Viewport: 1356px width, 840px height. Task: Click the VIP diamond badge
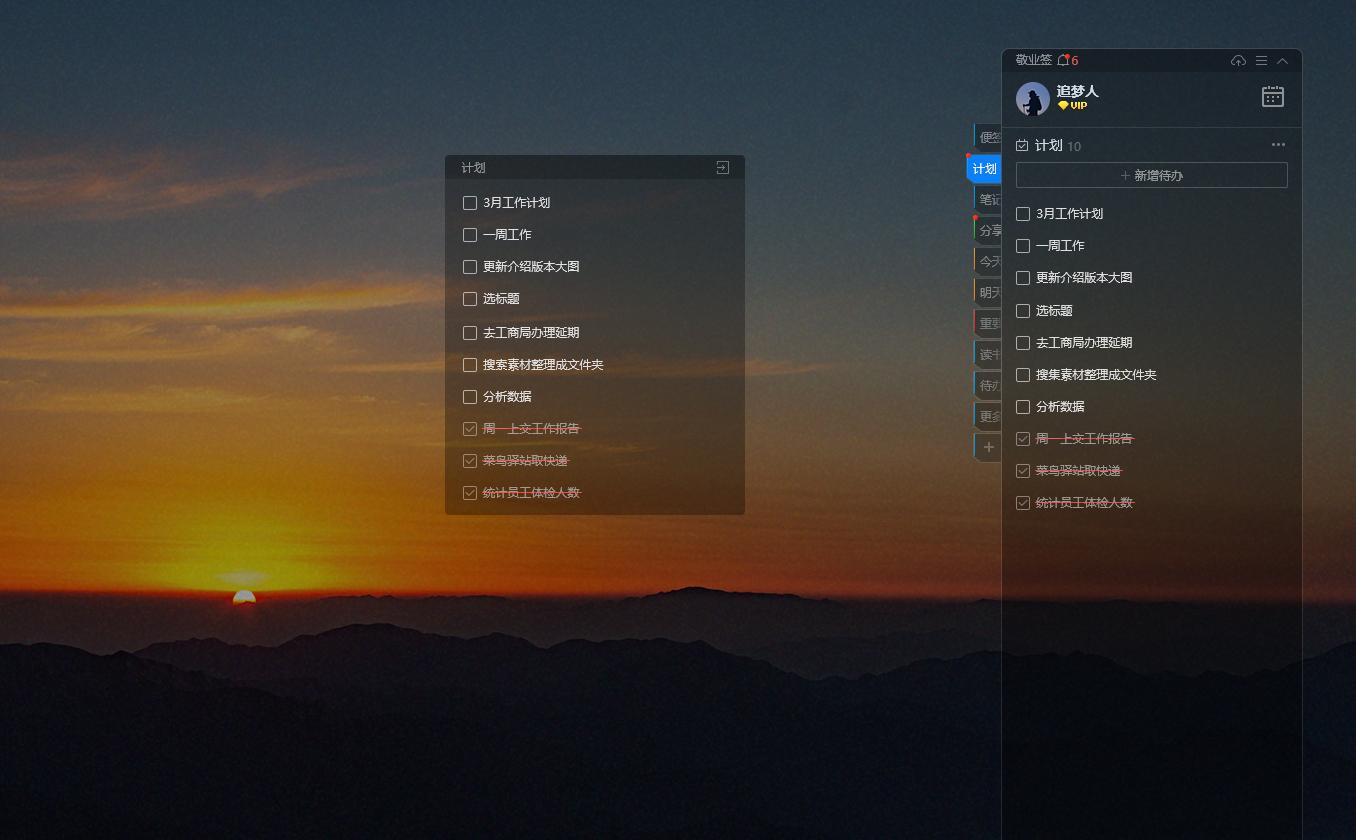click(1072, 105)
